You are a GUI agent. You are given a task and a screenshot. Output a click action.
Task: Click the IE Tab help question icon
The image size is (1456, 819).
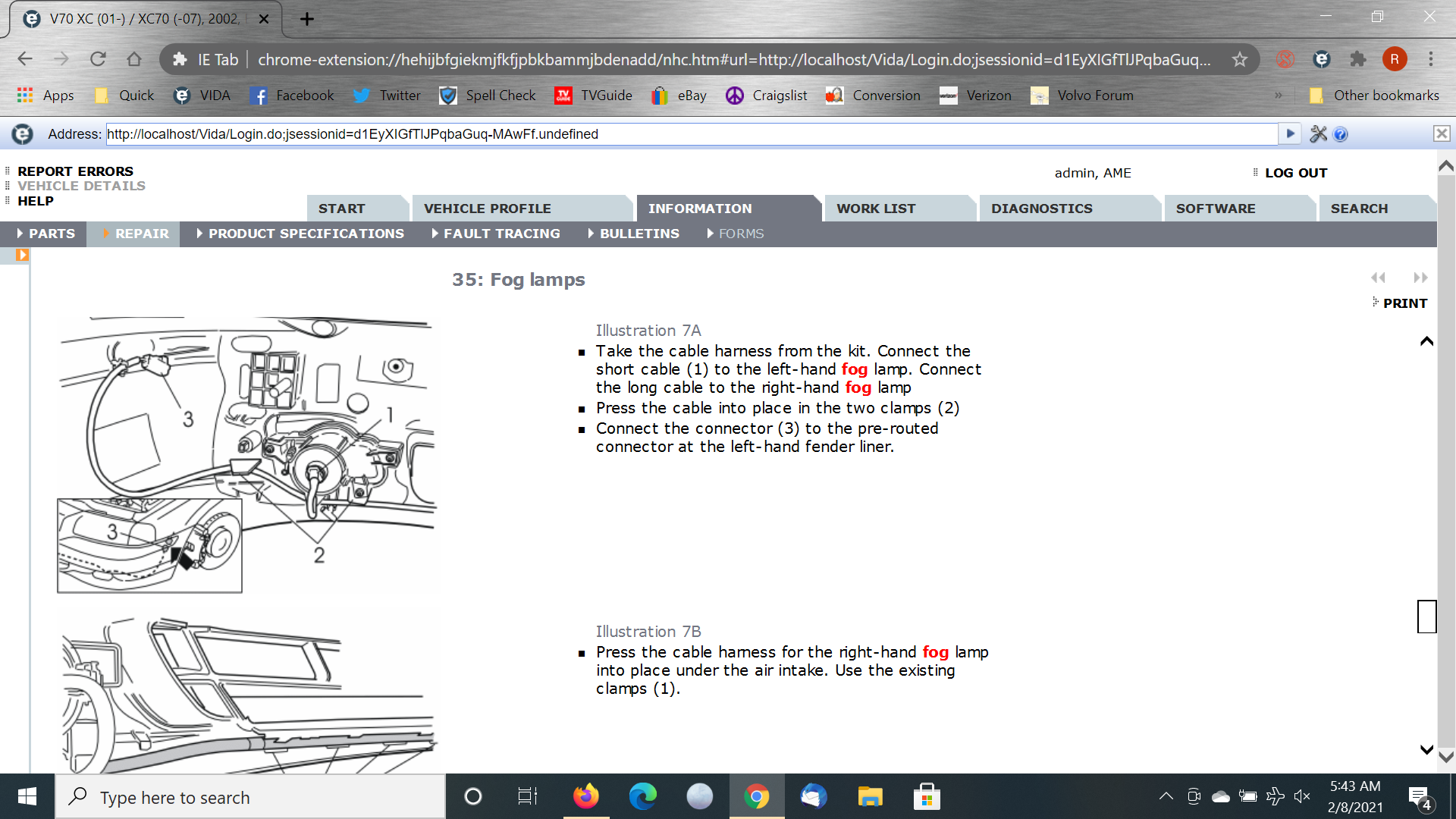[x=1341, y=134]
